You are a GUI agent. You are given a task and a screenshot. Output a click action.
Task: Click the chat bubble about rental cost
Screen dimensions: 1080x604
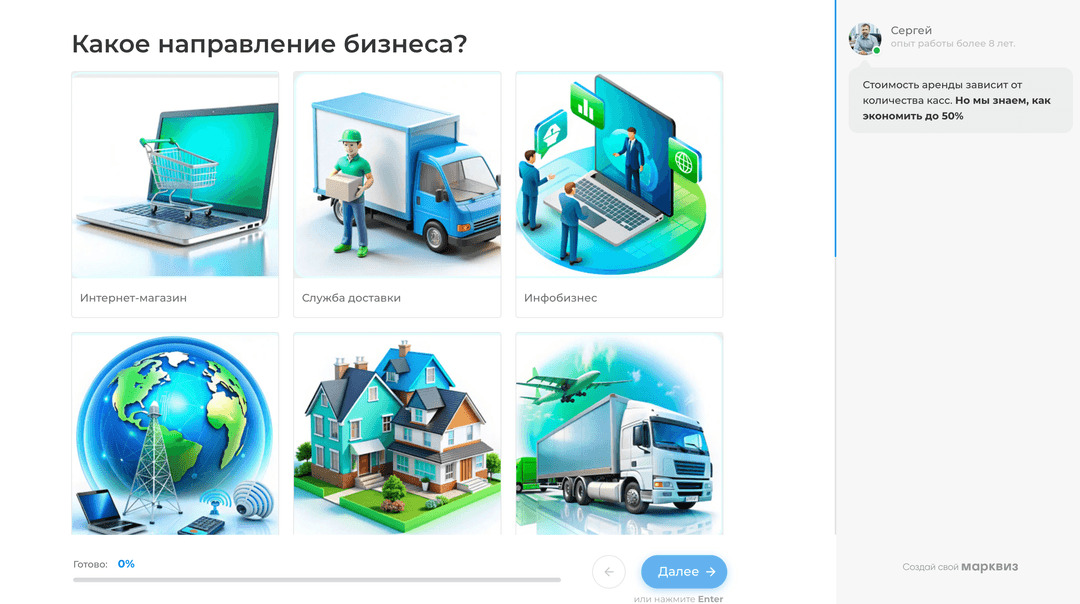pos(958,101)
